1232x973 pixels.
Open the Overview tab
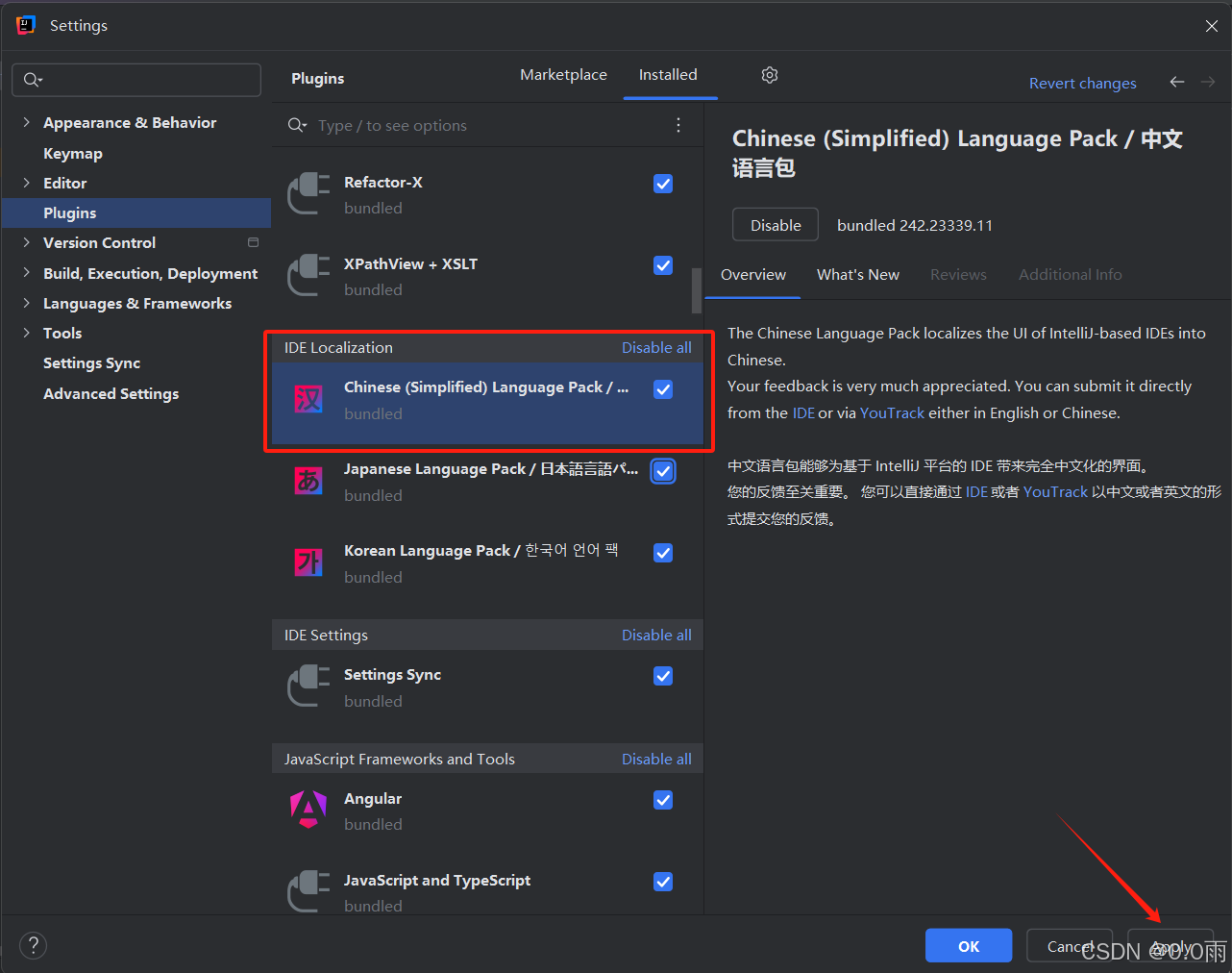[x=753, y=275]
